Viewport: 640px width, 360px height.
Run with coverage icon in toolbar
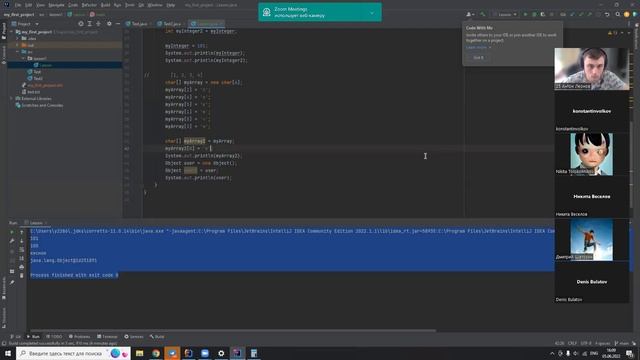[x=542, y=14]
